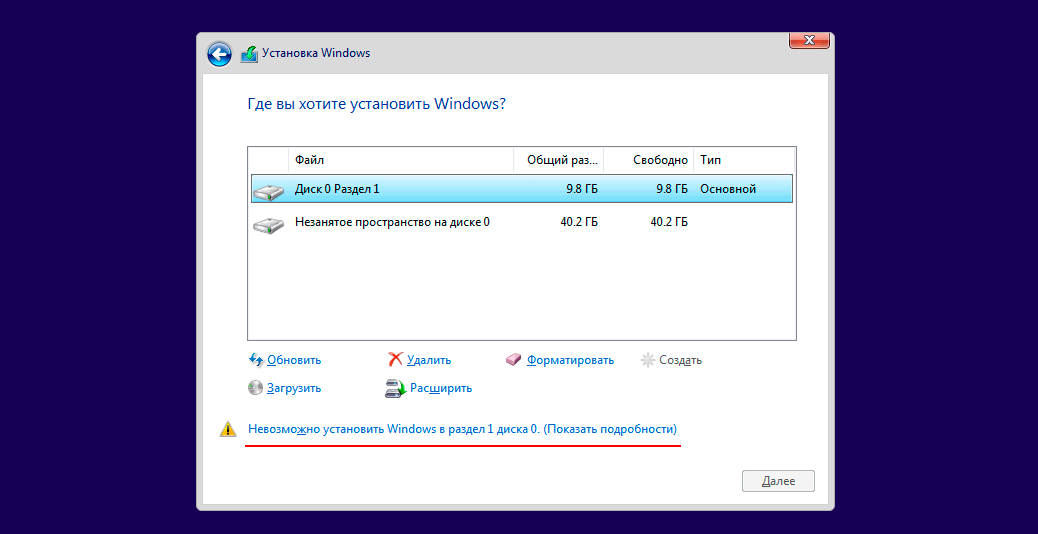Click the Основной type cell
This screenshot has width=1038, height=534.
point(728,189)
